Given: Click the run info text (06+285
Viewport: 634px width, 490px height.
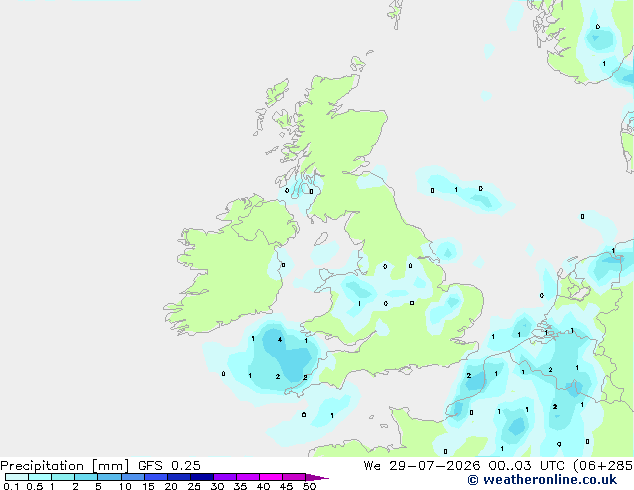Looking at the screenshot, I should (x=603, y=465).
